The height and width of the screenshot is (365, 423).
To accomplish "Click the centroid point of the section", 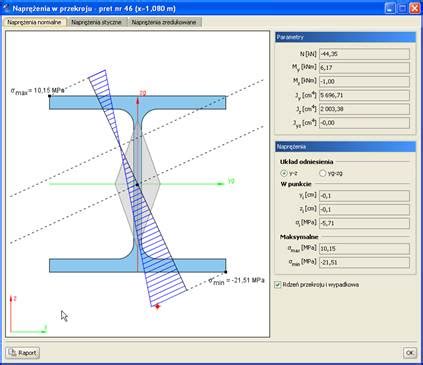I will coord(137,184).
